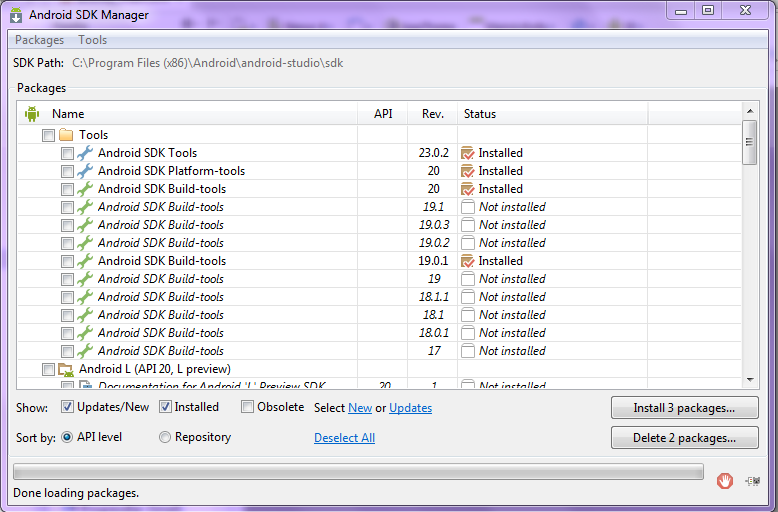This screenshot has height=512, width=778.
Task: Click wrench icon of Build-tools rev 17
Action: (x=85, y=351)
